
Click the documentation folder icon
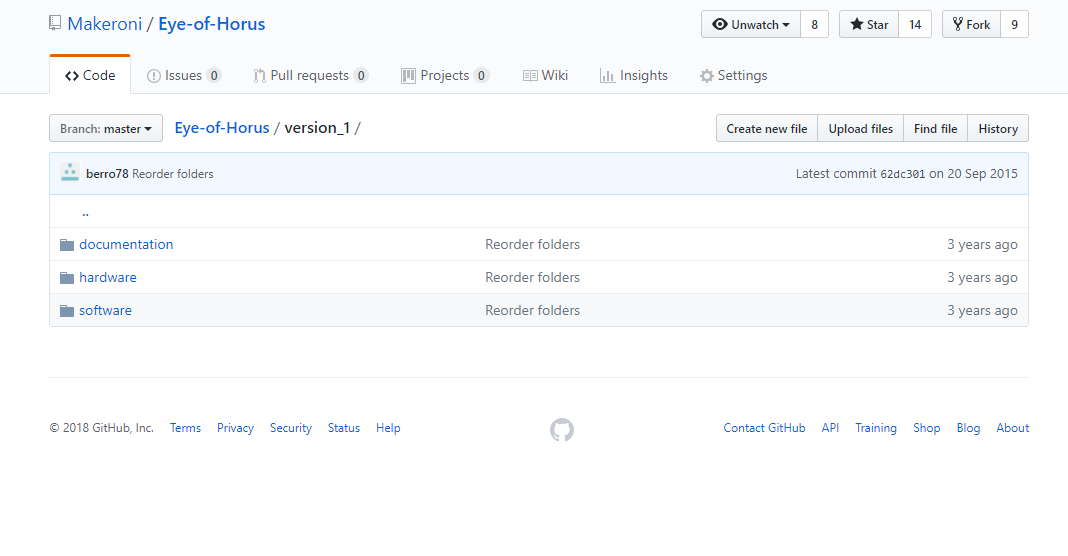click(x=67, y=245)
